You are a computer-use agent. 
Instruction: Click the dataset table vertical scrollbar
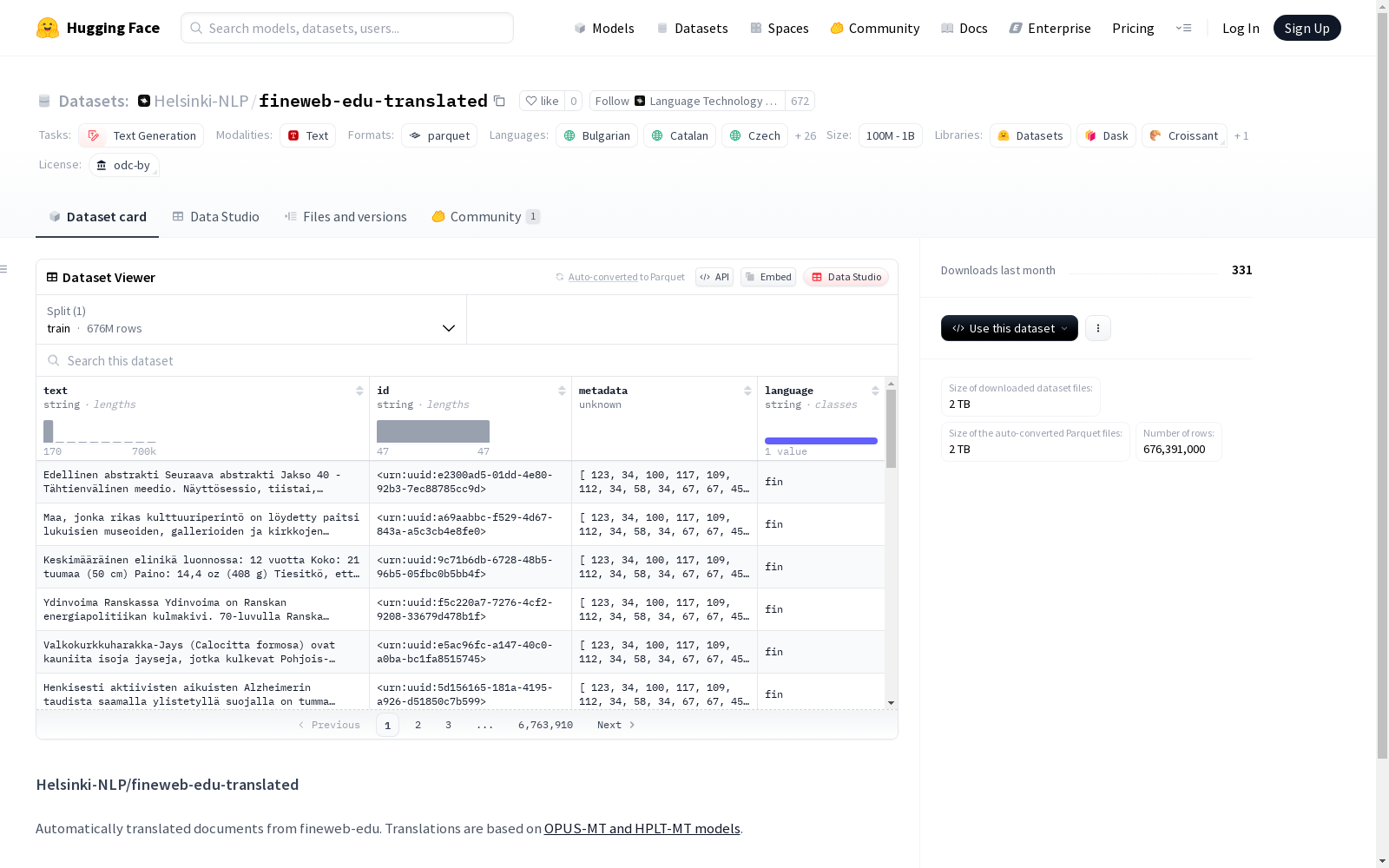click(891, 429)
